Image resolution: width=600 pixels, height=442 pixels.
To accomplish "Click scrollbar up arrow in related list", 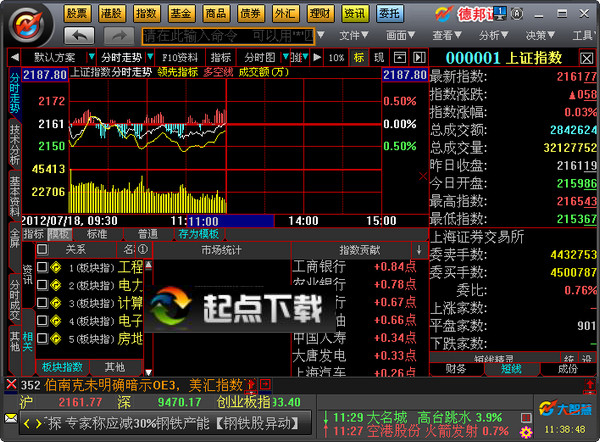I will (x=148, y=264).
